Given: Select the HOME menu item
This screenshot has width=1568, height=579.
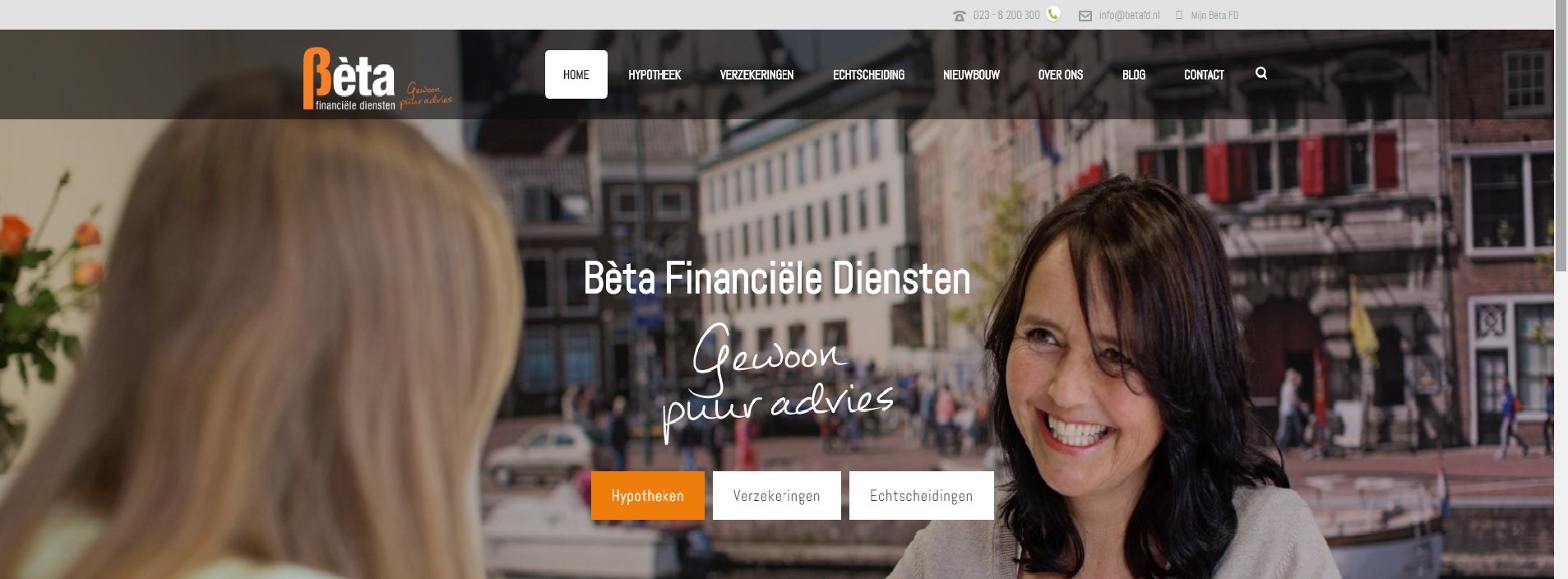Looking at the screenshot, I should click(x=576, y=74).
